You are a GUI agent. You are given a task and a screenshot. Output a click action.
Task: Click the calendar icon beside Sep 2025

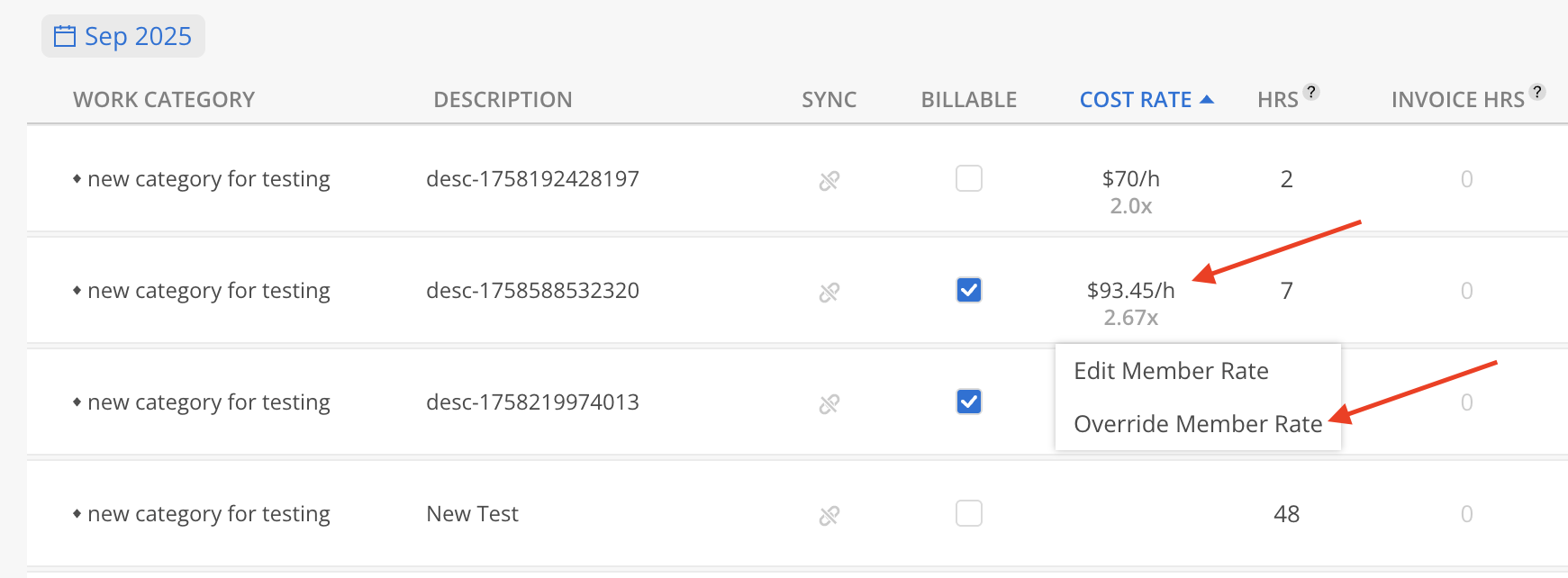tap(65, 36)
